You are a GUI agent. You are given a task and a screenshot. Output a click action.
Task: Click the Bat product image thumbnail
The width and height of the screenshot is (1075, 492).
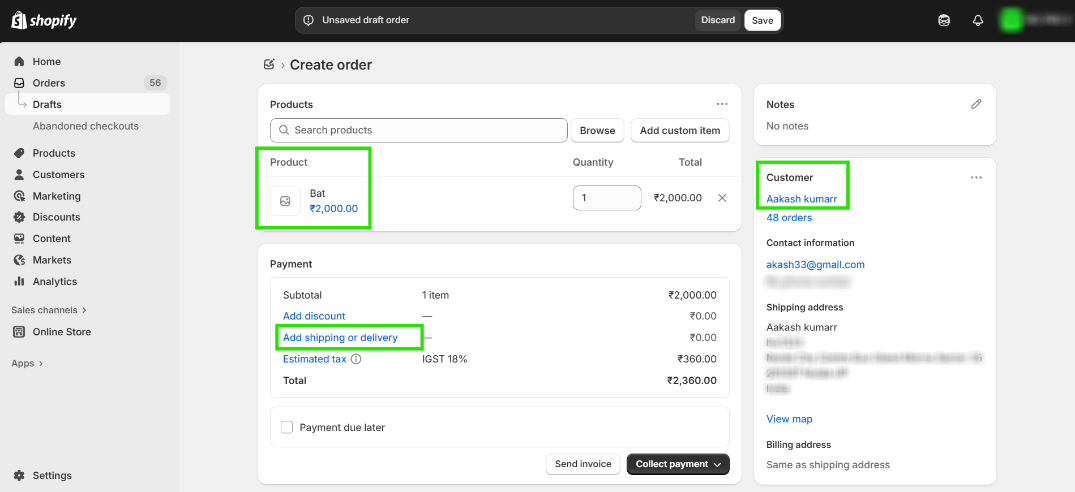tap(285, 201)
